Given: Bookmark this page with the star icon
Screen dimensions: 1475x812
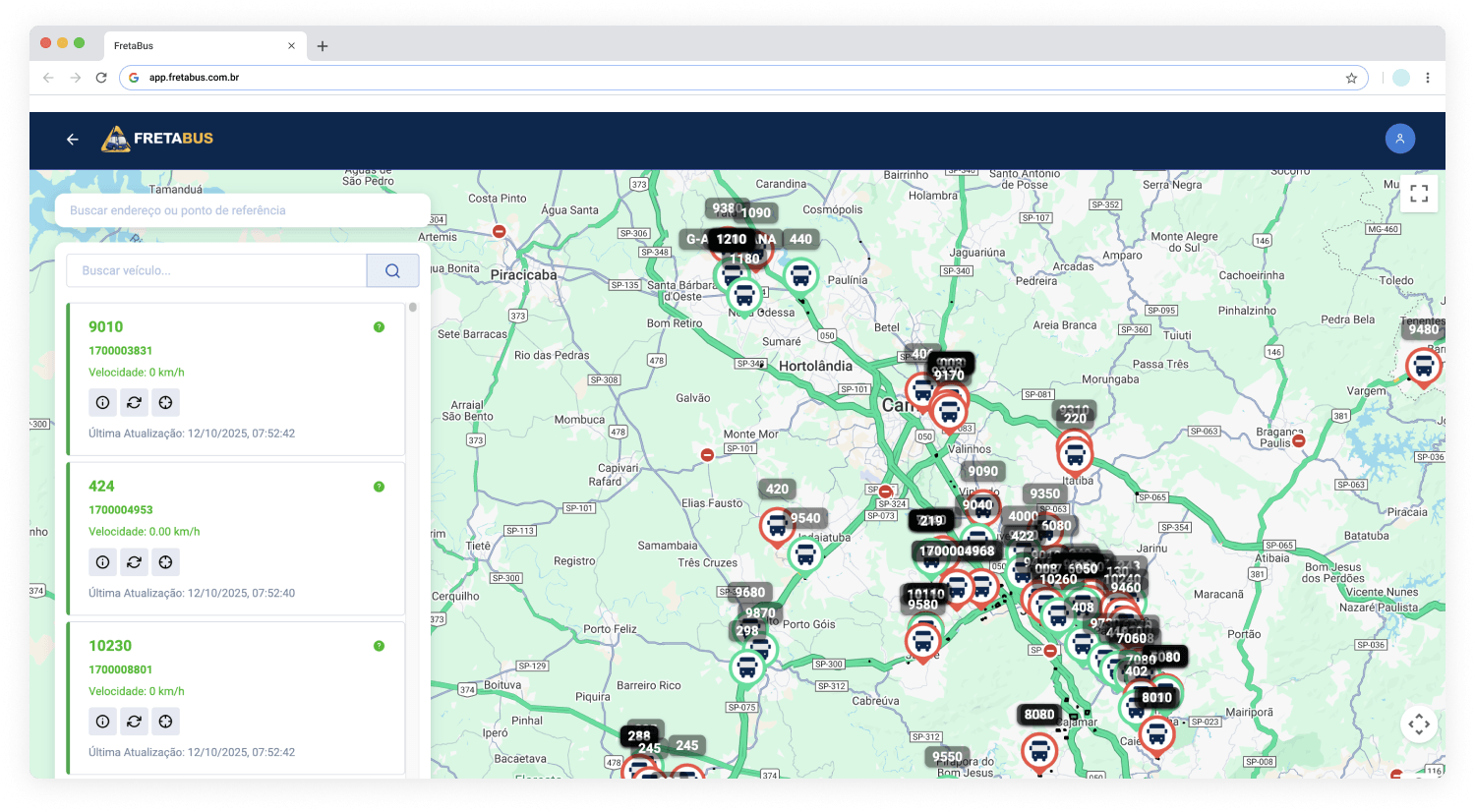Looking at the screenshot, I should 1351,78.
